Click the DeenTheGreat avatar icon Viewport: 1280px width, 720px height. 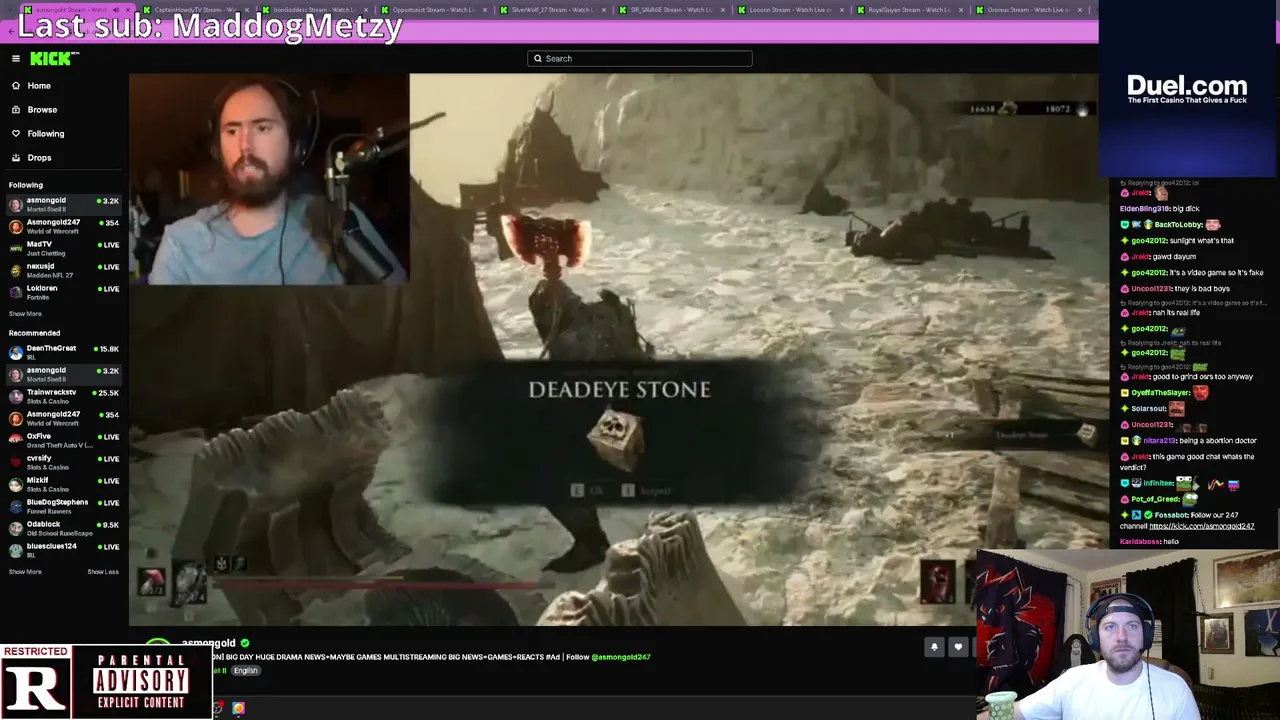pos(15,353)
